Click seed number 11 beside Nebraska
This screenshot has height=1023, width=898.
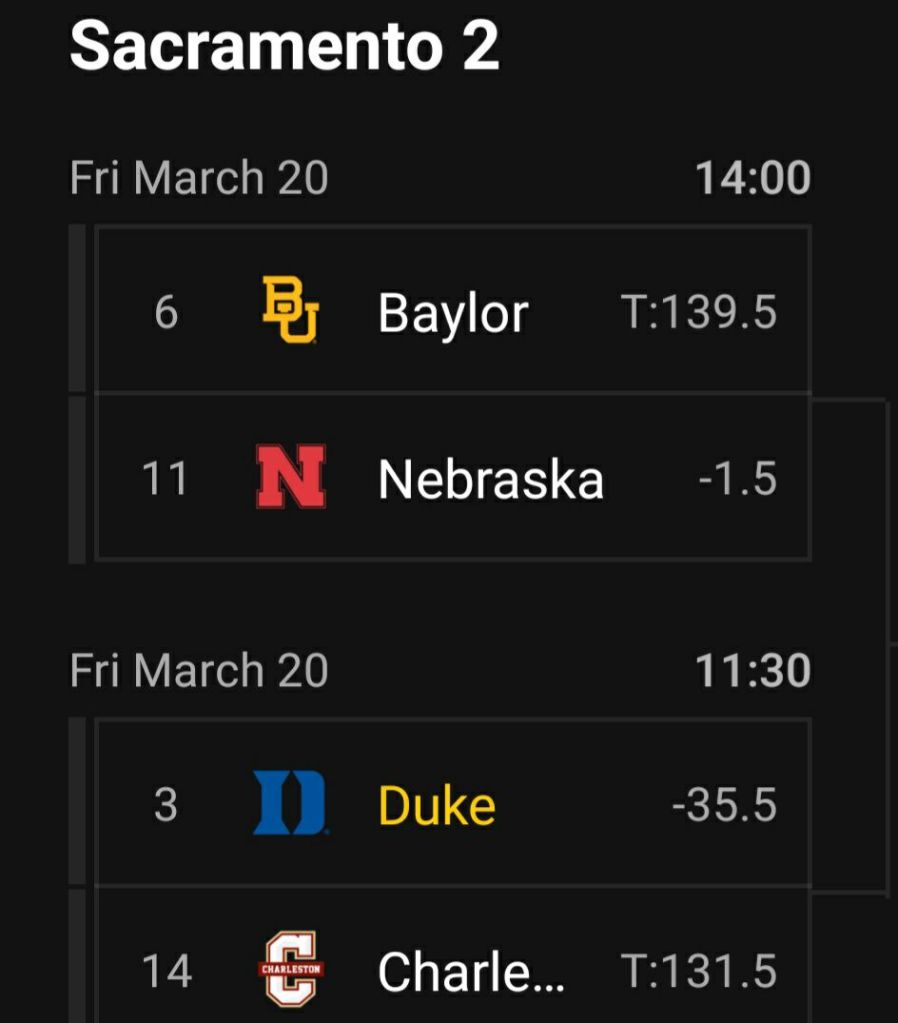click(x=165, y=479)
